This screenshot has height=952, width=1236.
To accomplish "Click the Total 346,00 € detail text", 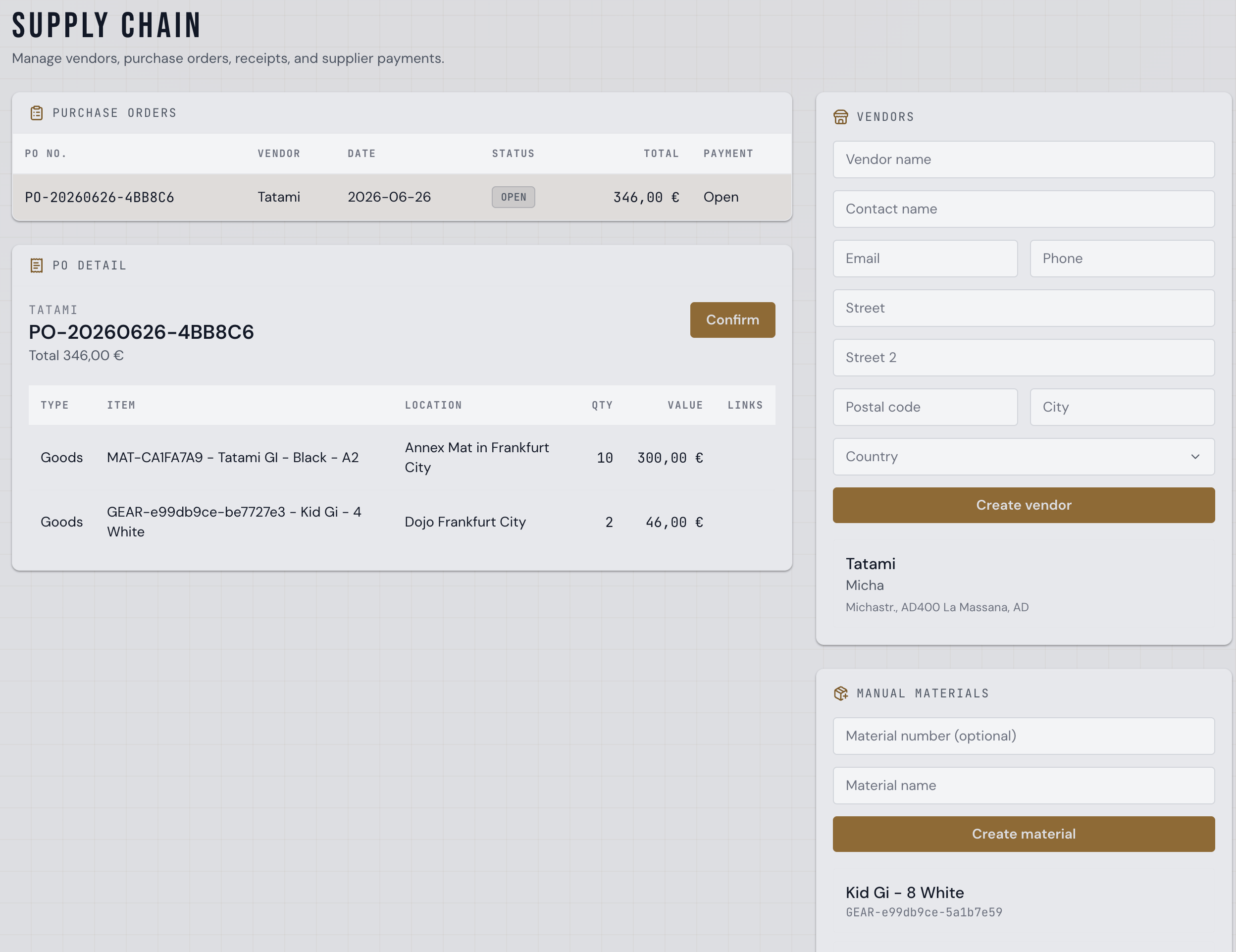I will (x=76, y=356).
